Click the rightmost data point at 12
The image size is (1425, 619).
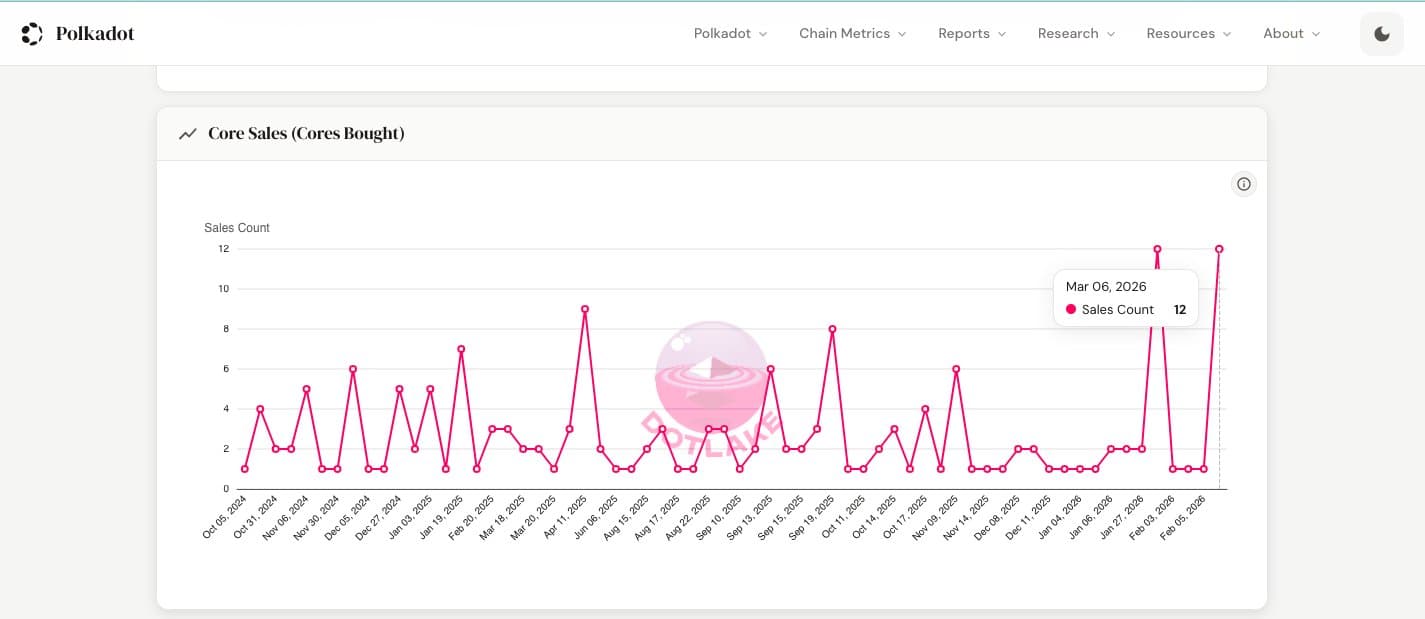point(1219,249)
